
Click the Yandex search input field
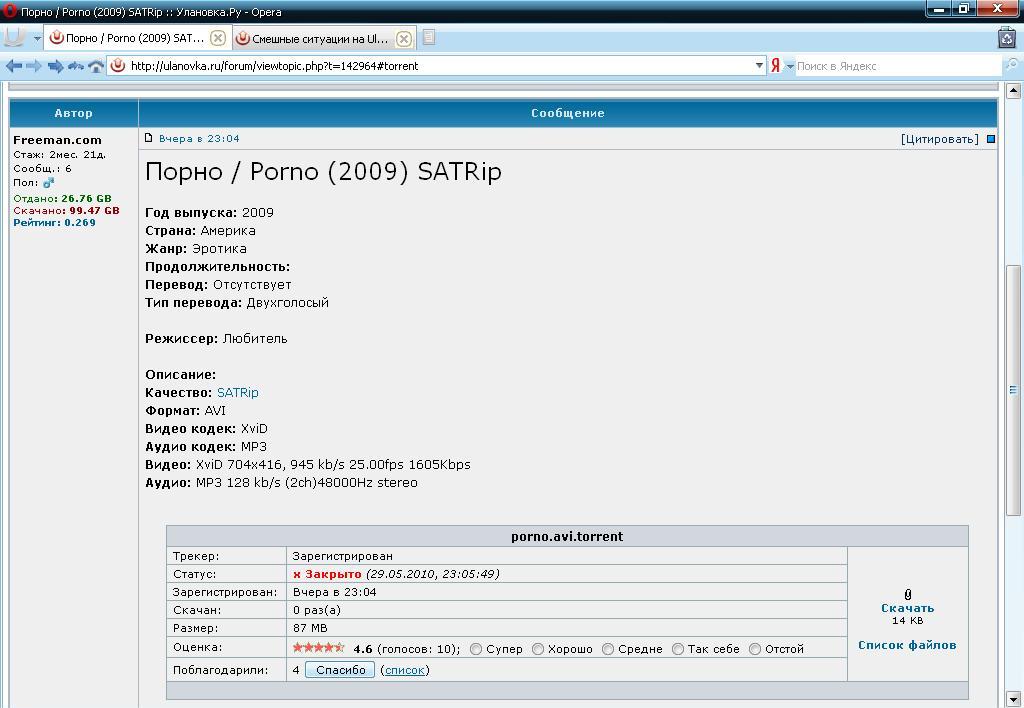tap(895, 66)
